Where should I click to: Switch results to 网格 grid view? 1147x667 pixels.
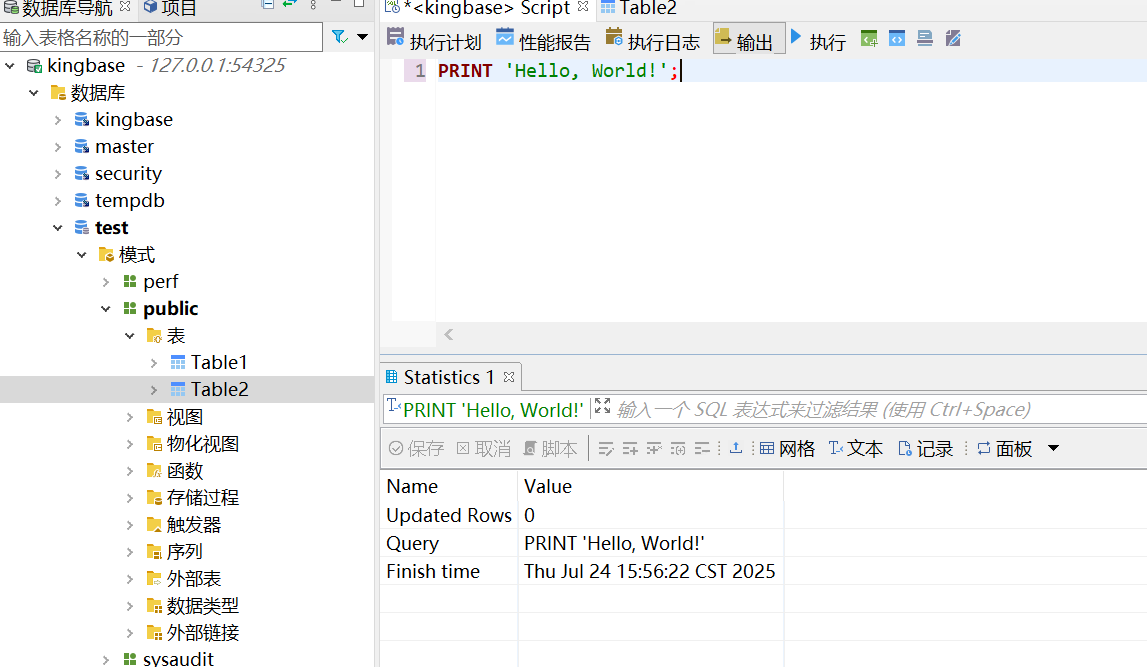tap(787, 448)
